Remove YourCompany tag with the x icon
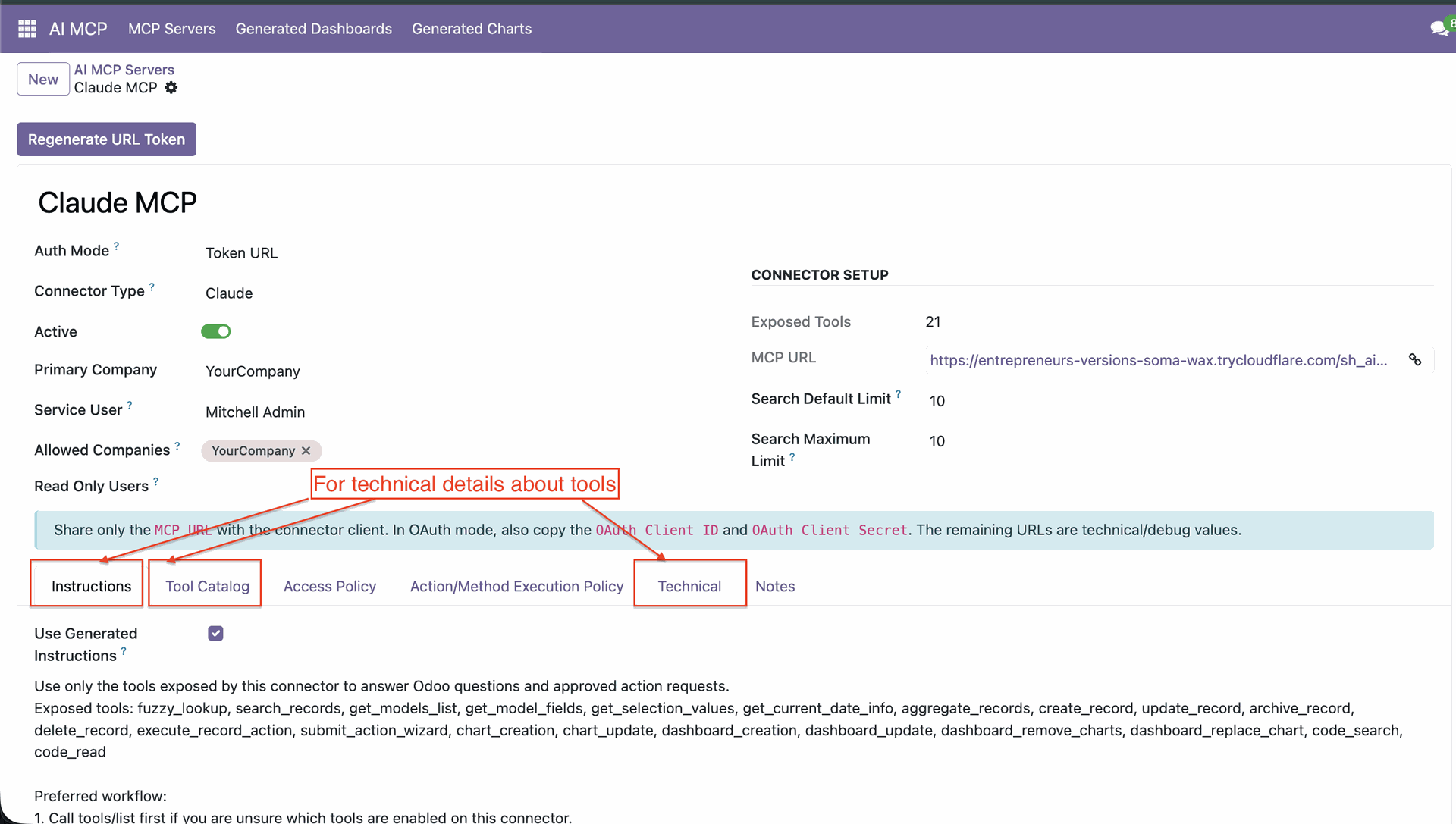 coord(306,451)
